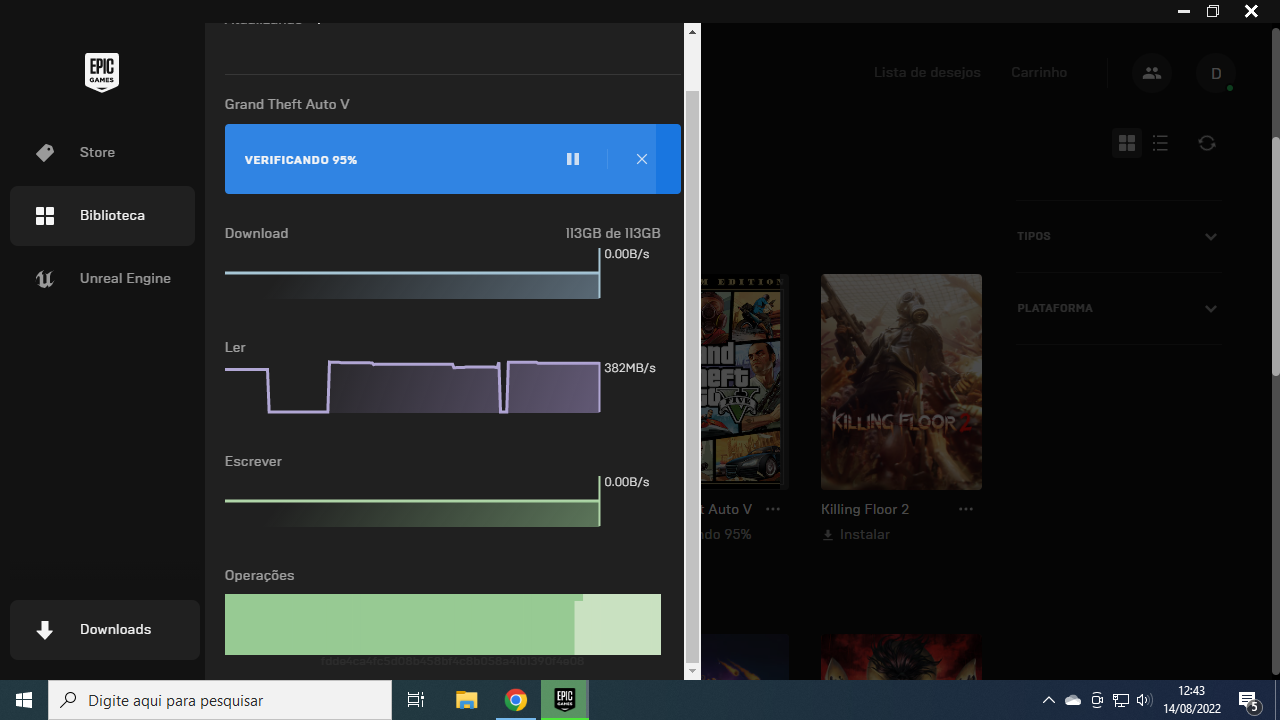Cancel the GTA V verification with X
The height and width of the screenshot is (720, 1280).
[x=642, y=159]
